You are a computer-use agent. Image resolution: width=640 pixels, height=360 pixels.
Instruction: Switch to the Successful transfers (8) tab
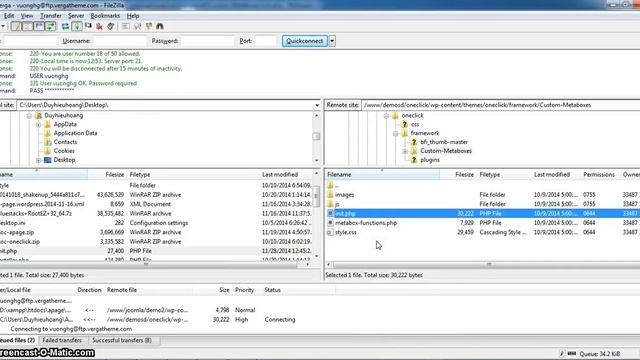(122, 340)
